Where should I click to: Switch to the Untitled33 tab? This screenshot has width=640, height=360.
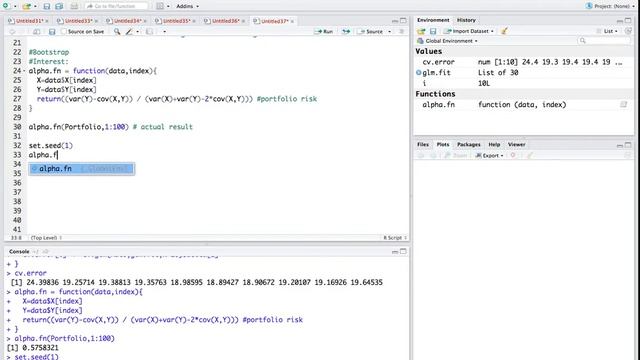(x=78, y=21)
